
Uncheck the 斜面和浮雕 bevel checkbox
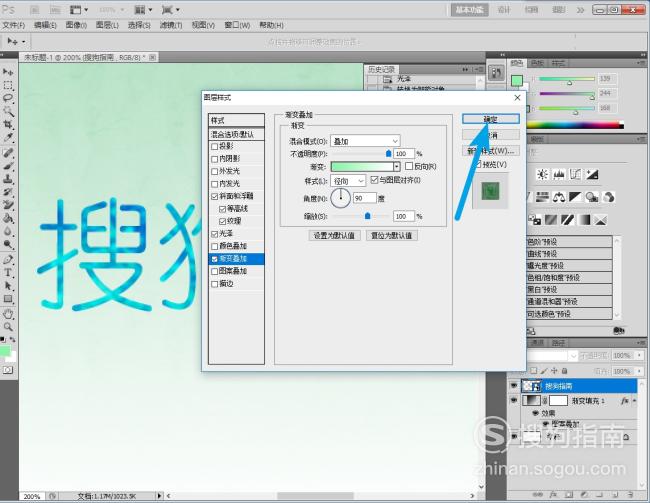pos(214,196)
